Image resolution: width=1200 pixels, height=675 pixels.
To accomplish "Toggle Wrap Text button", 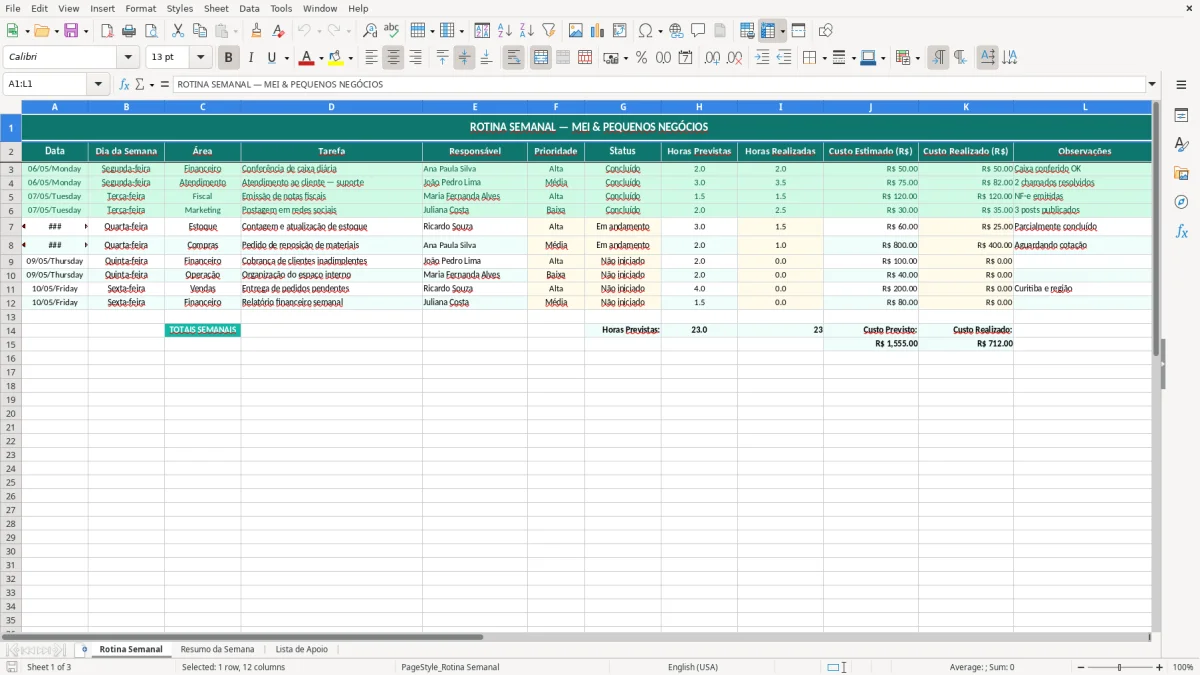I will tap(514, 58).
